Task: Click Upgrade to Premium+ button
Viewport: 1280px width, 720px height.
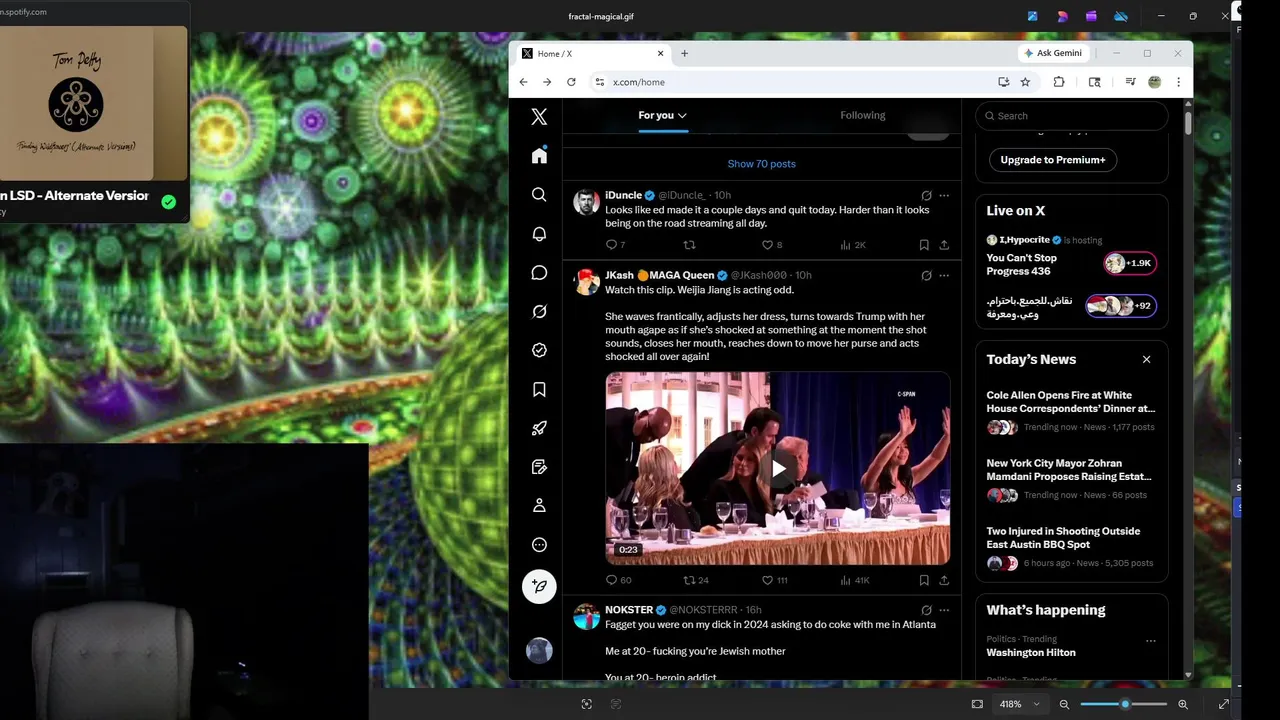Action: (x=1053, y=160)
